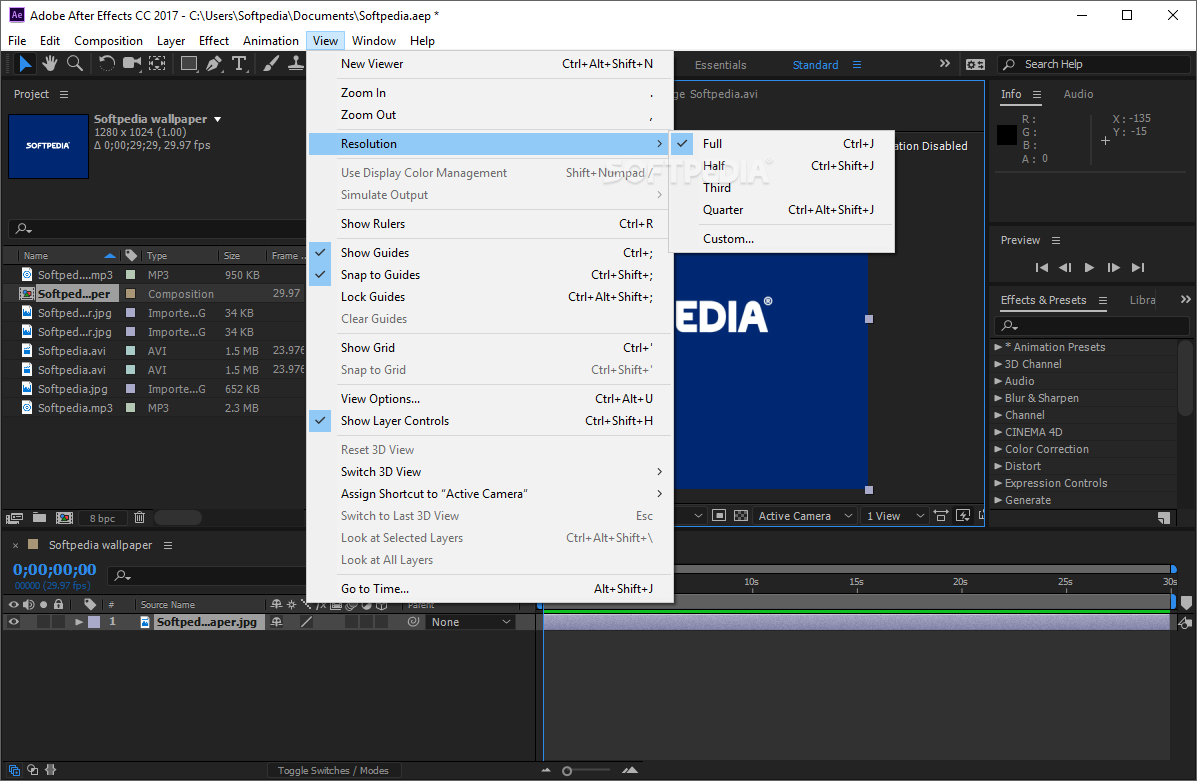Expand the Distort effects category
The width and height of the screenshot is (1197, 781).
[x=999, y=466]
